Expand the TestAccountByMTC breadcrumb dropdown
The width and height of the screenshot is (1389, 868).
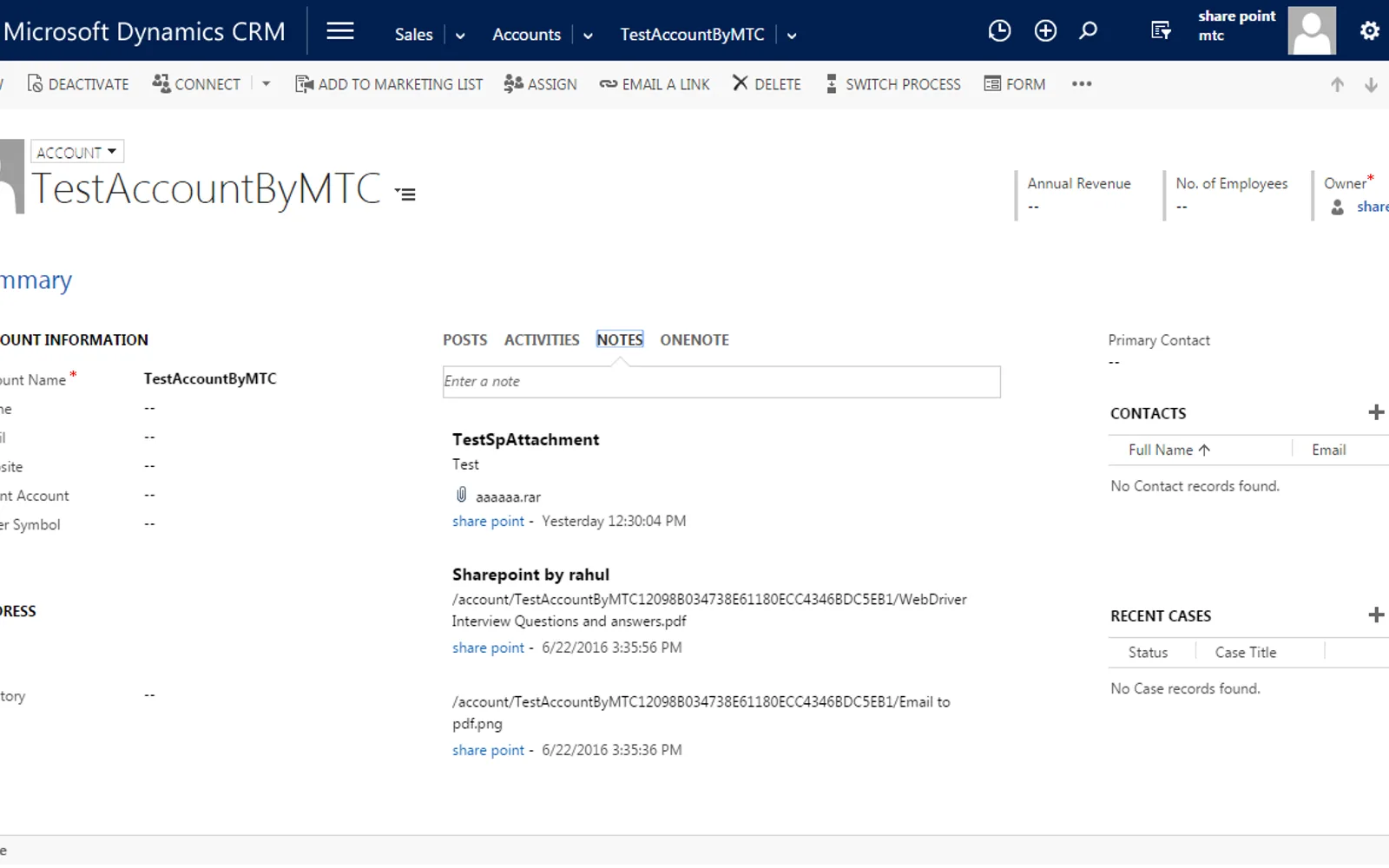click(x=792, y=36)
